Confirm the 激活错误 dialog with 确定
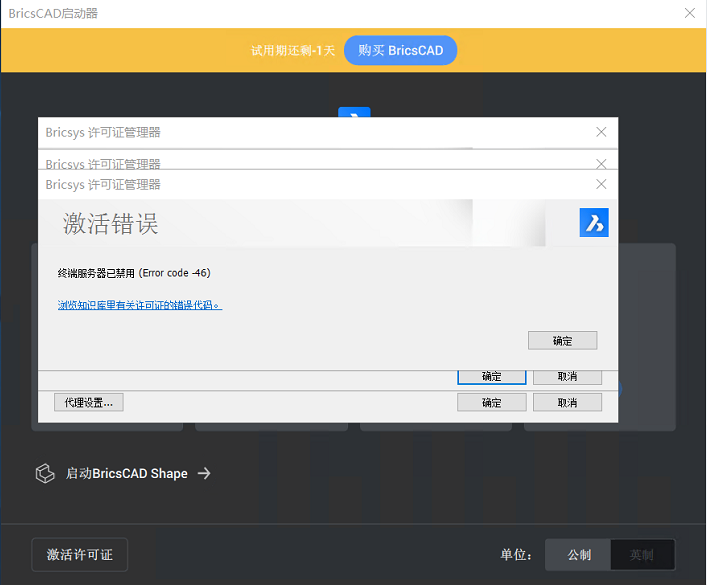This screenshot has height=585, width=707. coord(563,341)
